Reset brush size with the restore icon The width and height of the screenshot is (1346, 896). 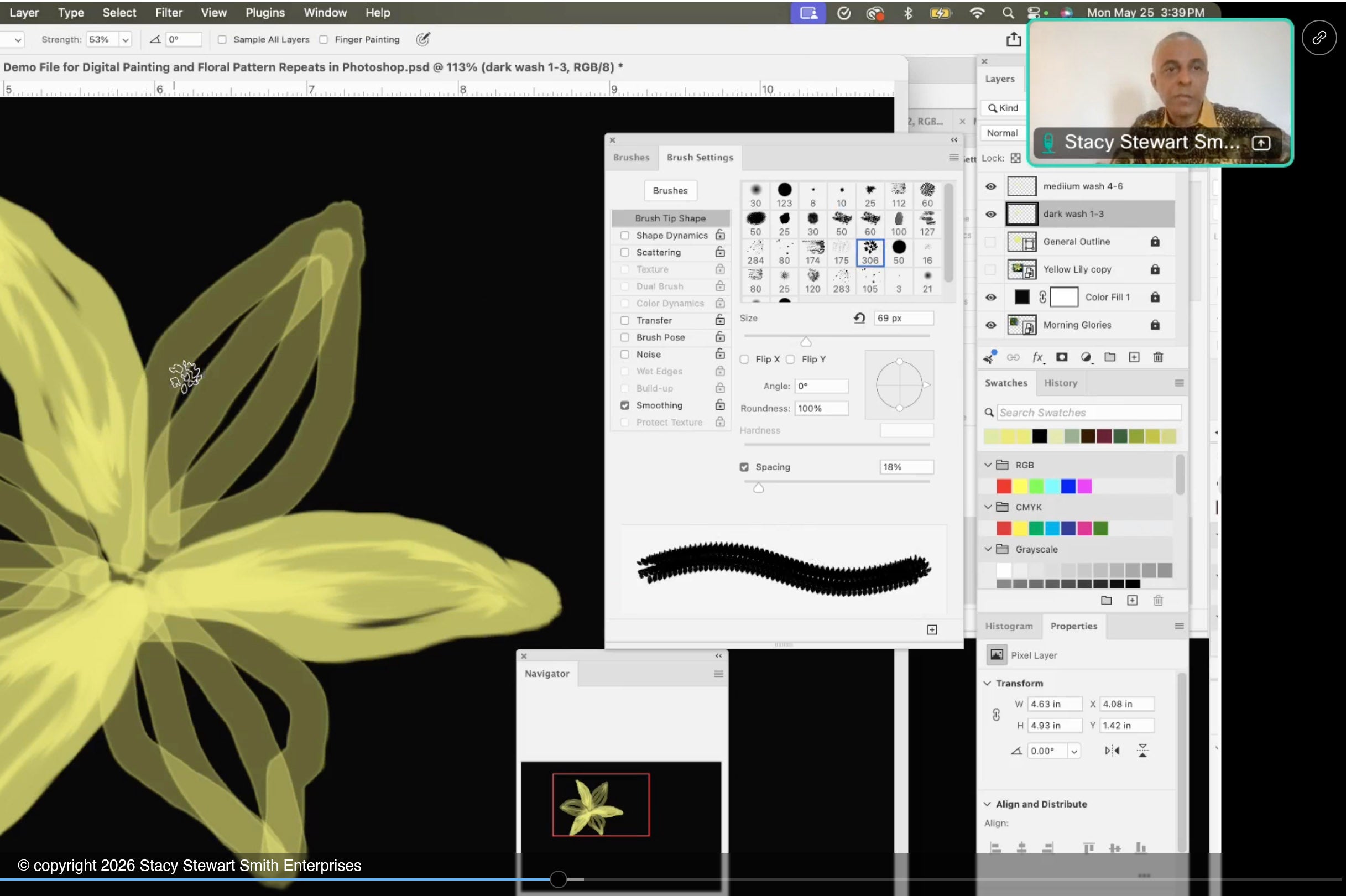pos(859,318)
